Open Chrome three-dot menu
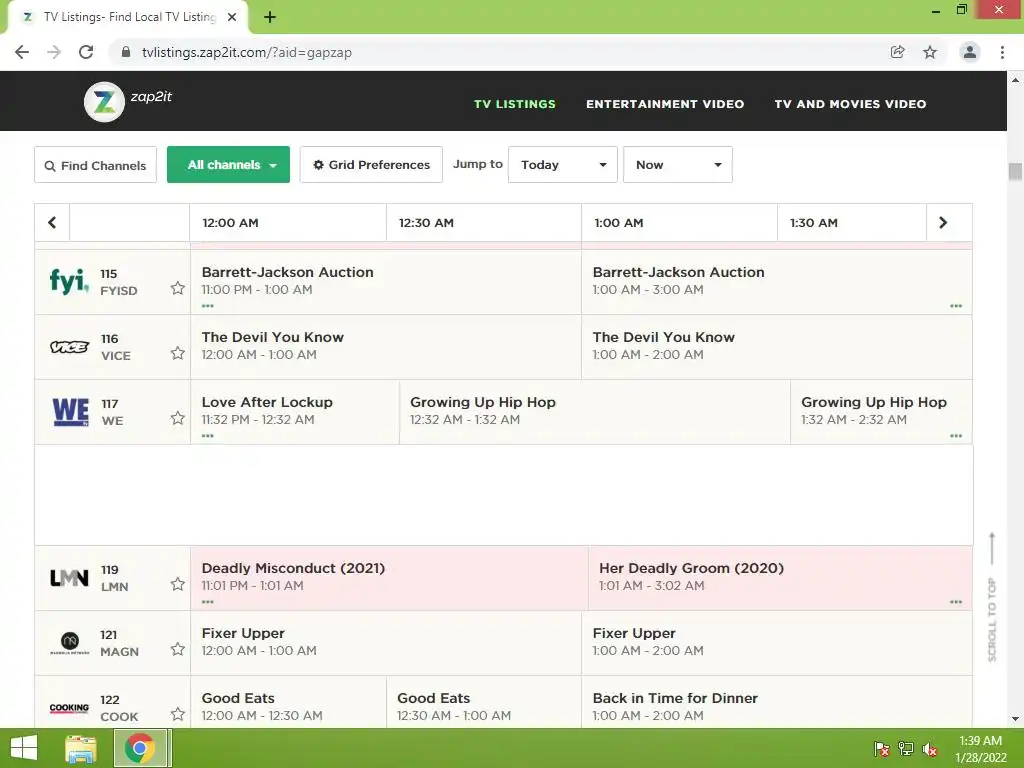Screen dimensions: 1024x768 point(1002,52)
